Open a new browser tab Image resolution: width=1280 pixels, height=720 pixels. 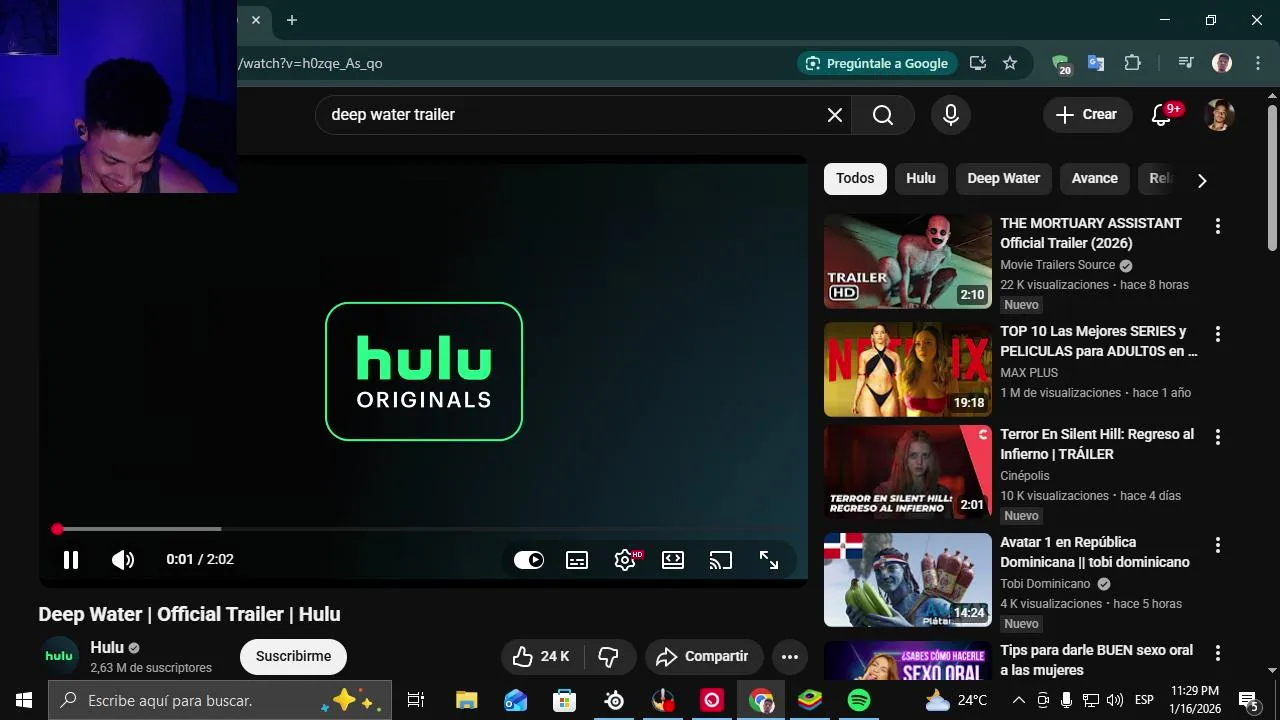[x=292, y=20]
